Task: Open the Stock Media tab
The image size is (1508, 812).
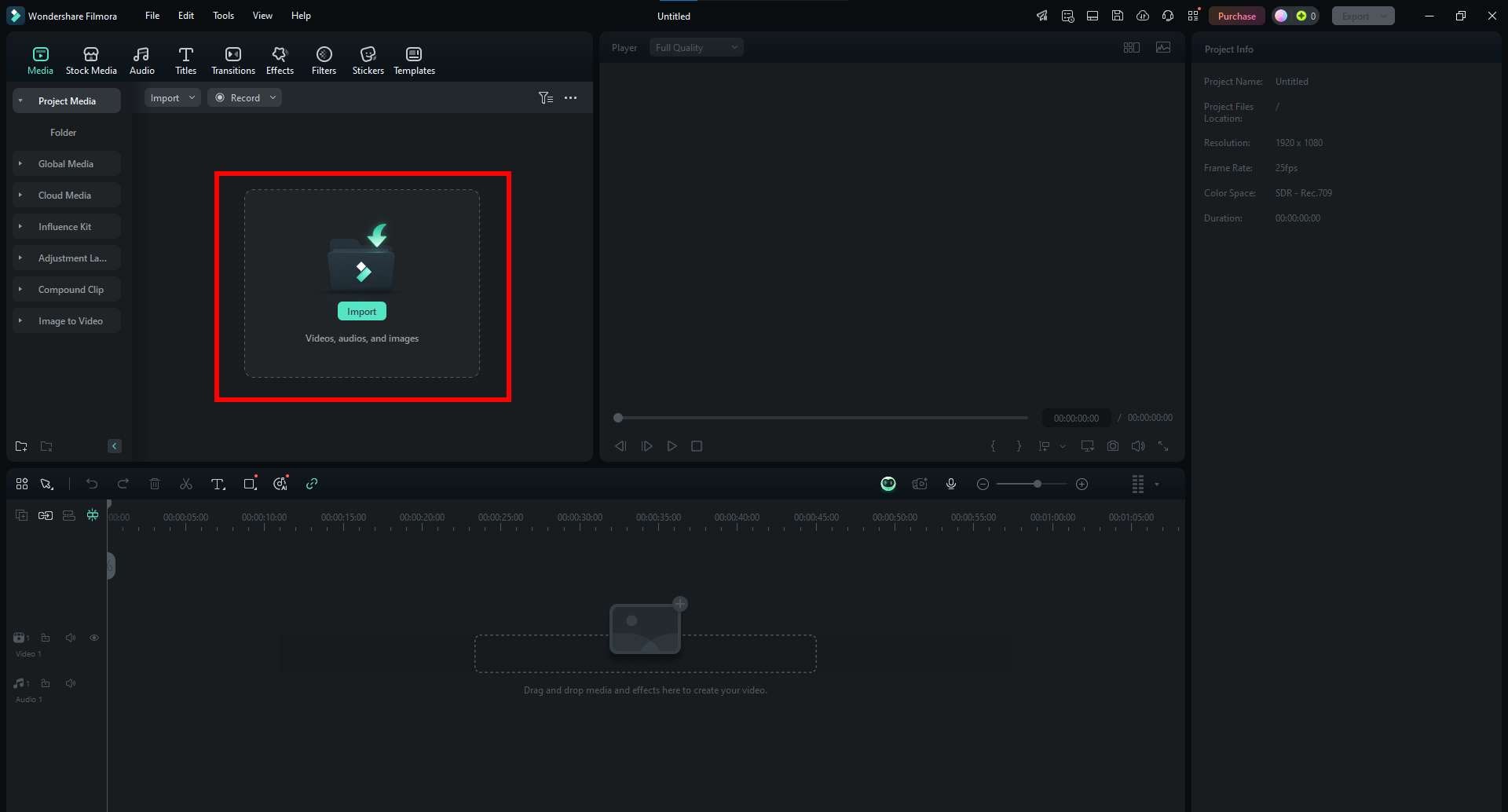Action: click(x=91, y=60)
